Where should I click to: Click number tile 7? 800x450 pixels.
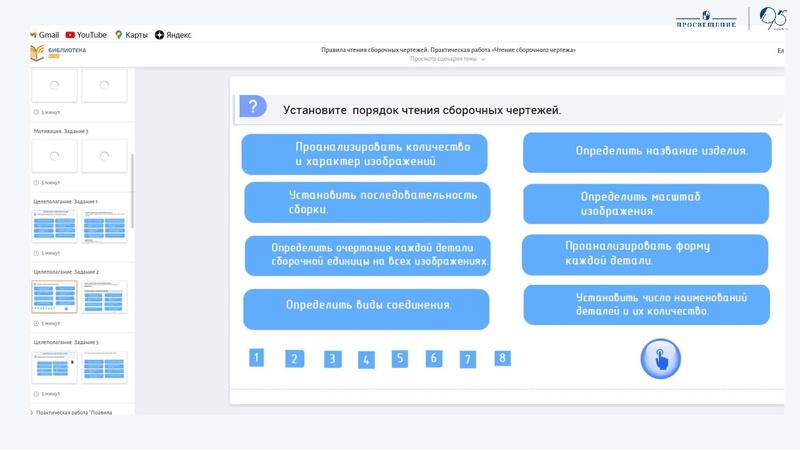pyautogui.click(x=468, y=359)
